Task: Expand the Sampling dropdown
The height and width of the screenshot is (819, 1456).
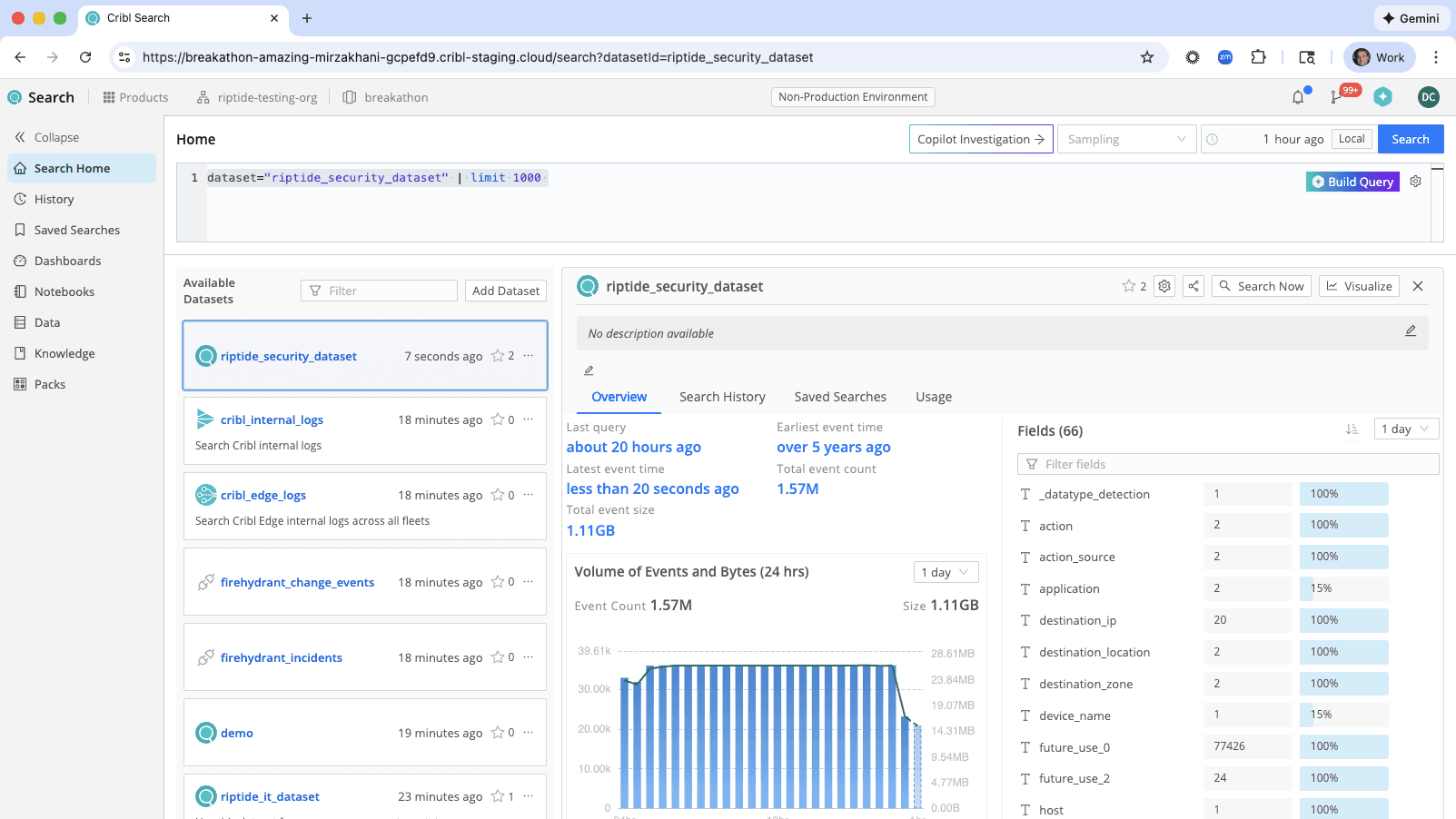Action: 1126,139
